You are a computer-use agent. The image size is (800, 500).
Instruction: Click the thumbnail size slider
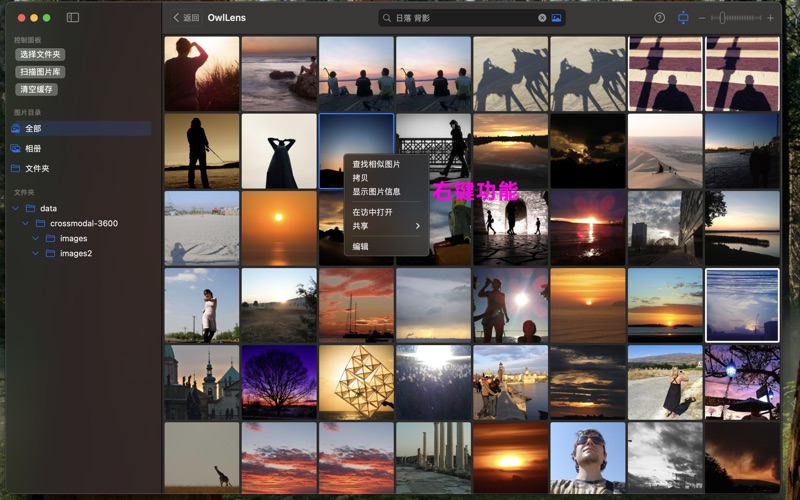[736, 18]
